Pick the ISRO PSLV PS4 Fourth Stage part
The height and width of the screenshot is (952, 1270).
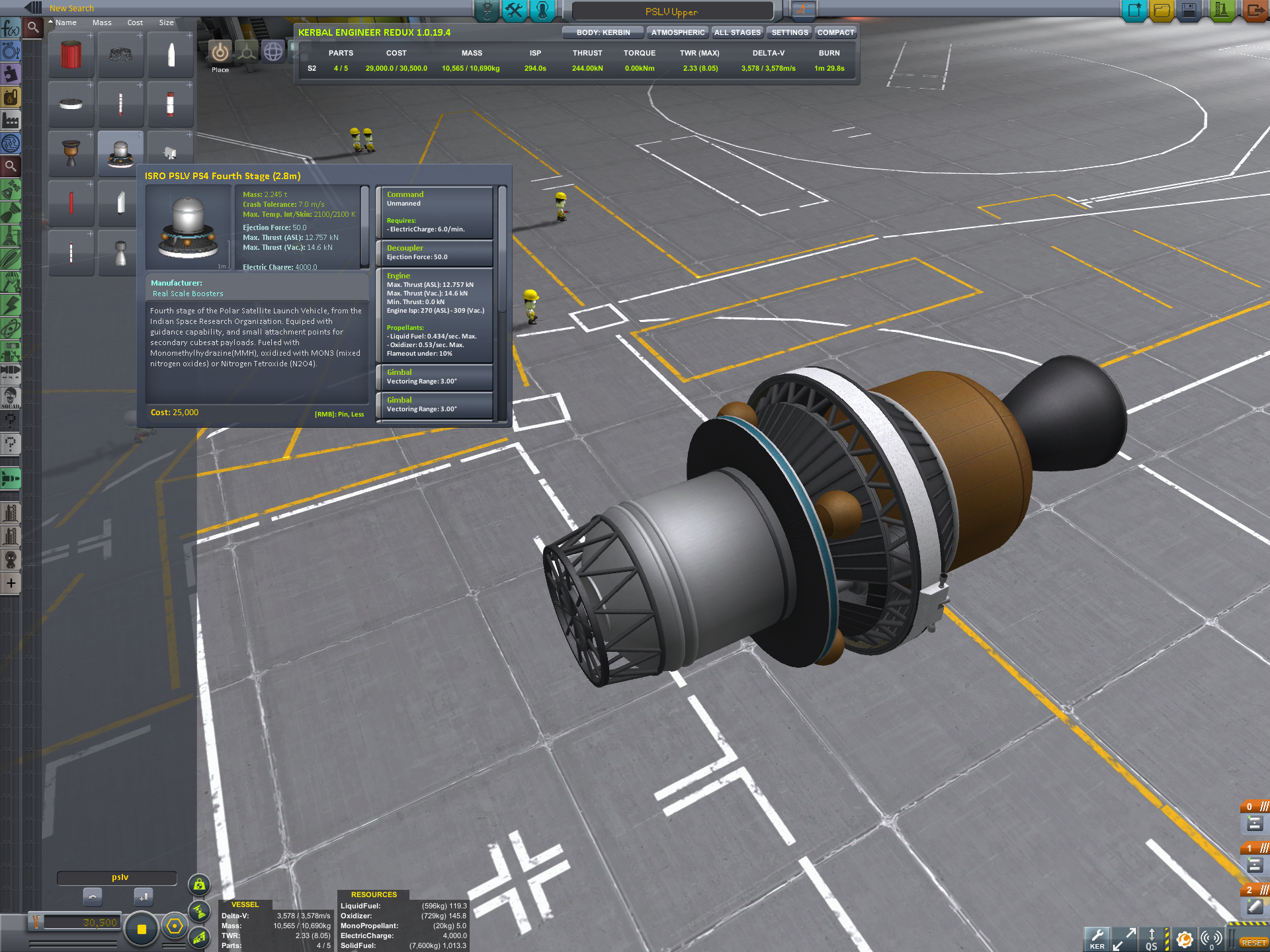tap(120, 153)
